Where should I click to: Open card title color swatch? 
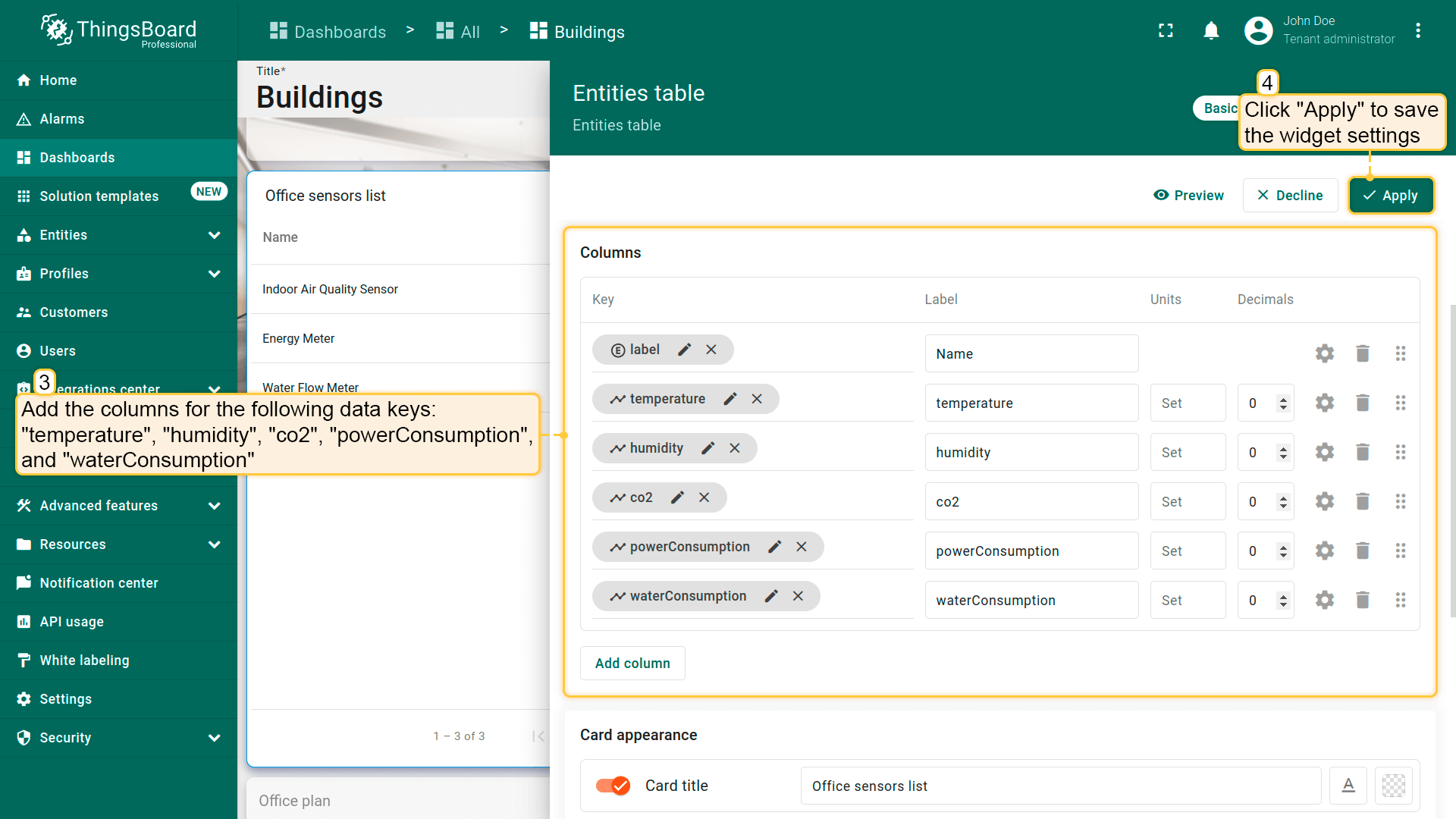[x=1393, y=786]
